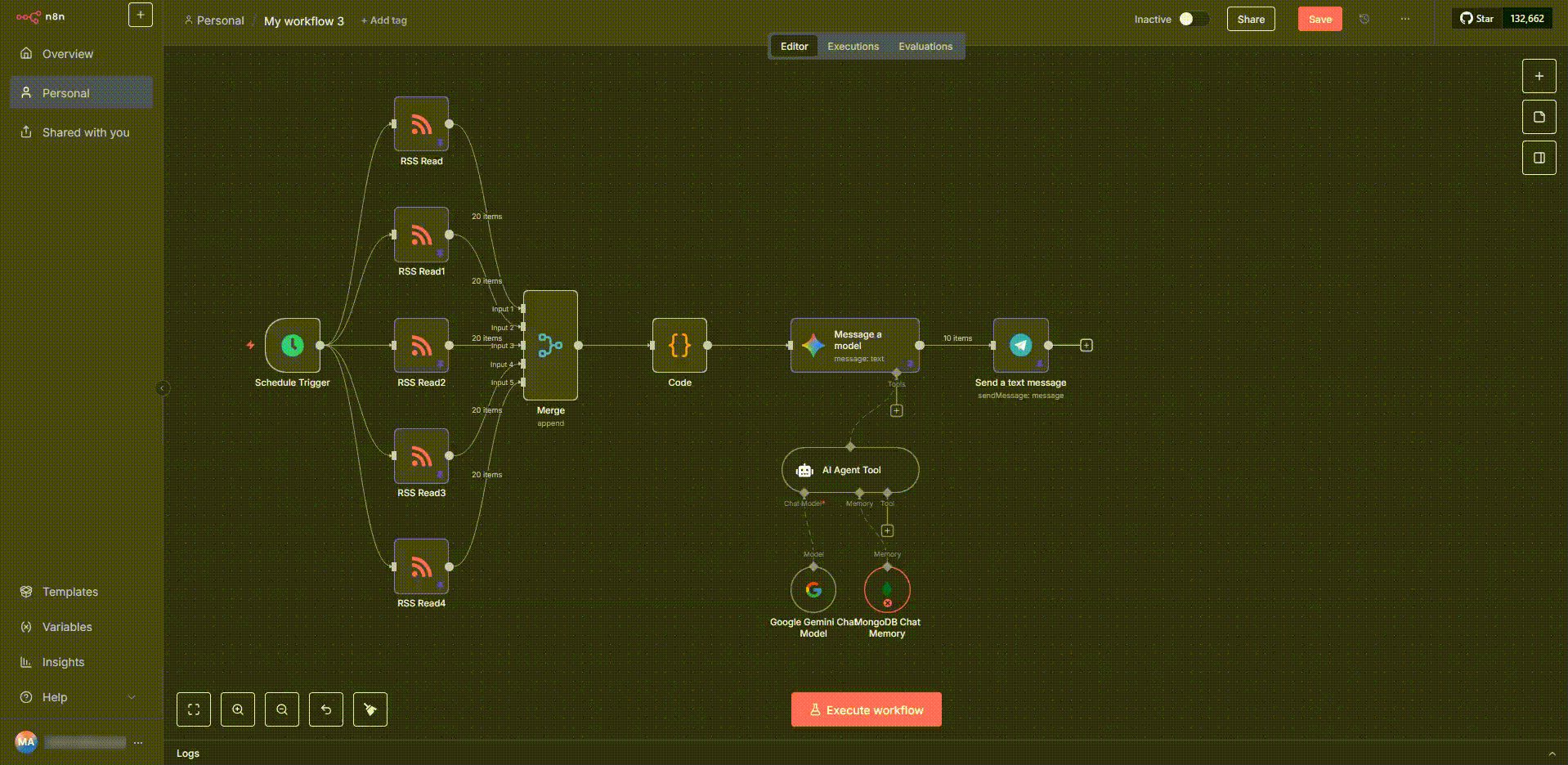Open the Code node with braces icon
The height and width of the screenshot is (765, 1568).
coord(679,346)
